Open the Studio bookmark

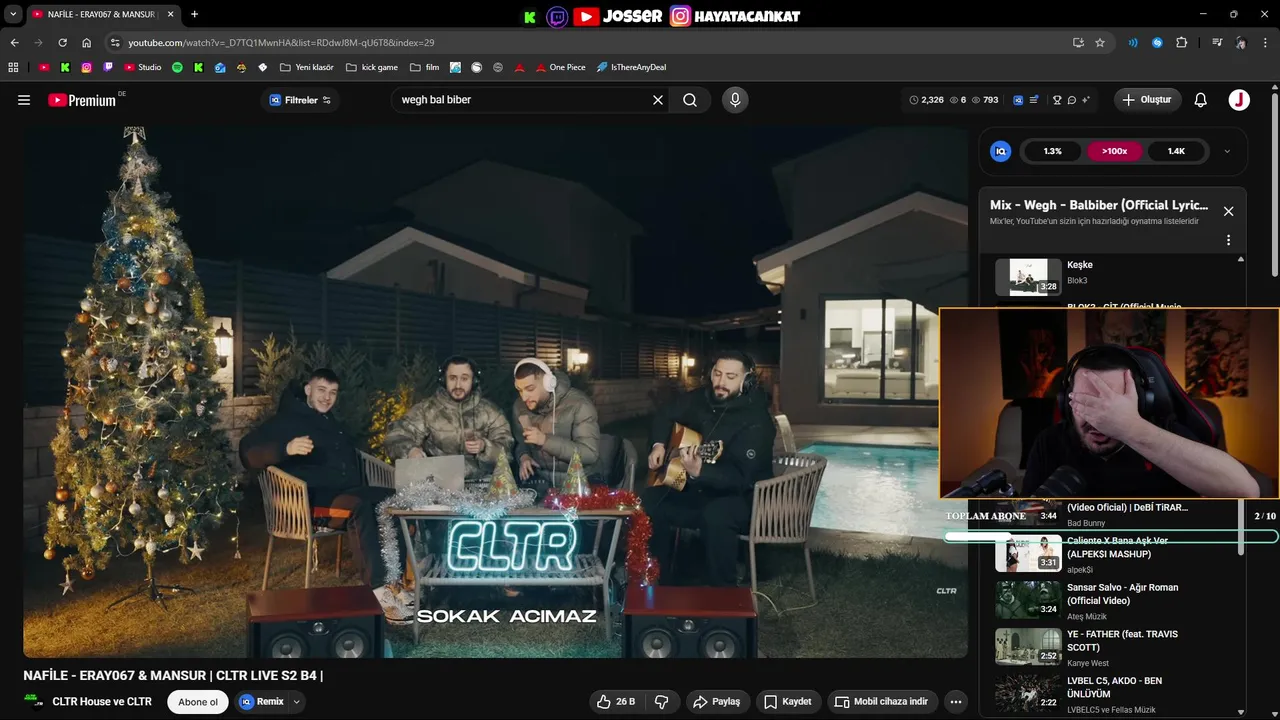pyautogui.click(x=142, y=67)
